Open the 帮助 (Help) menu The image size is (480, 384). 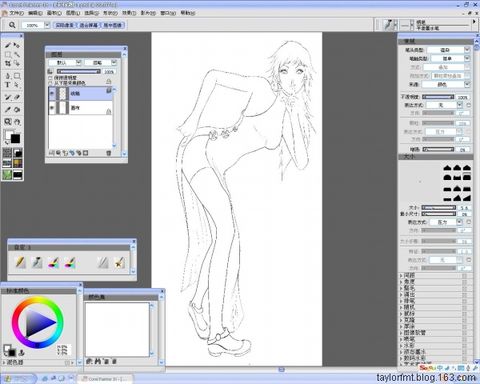(188, 13)
